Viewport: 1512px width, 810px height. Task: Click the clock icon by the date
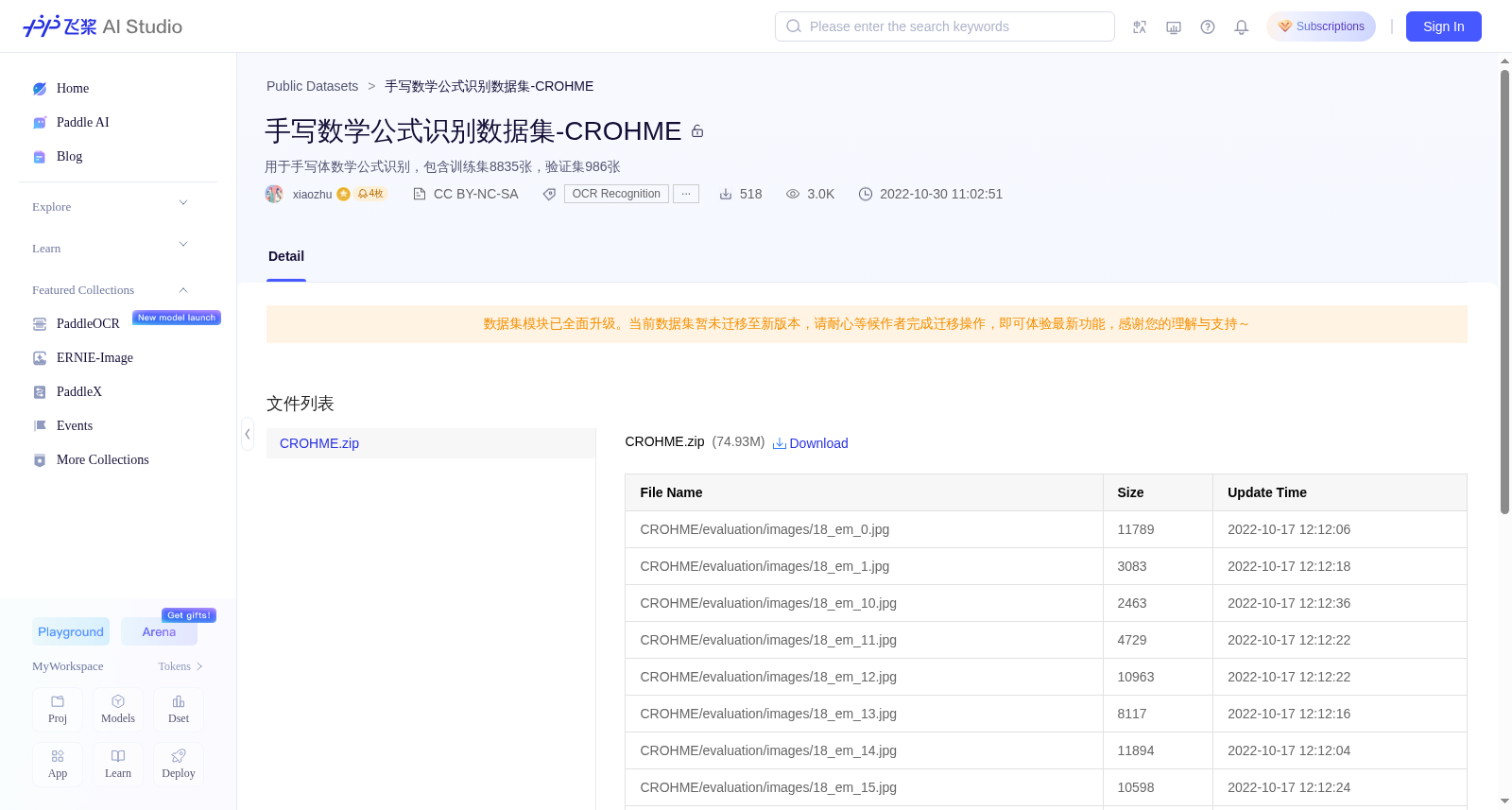pos(866,194)
